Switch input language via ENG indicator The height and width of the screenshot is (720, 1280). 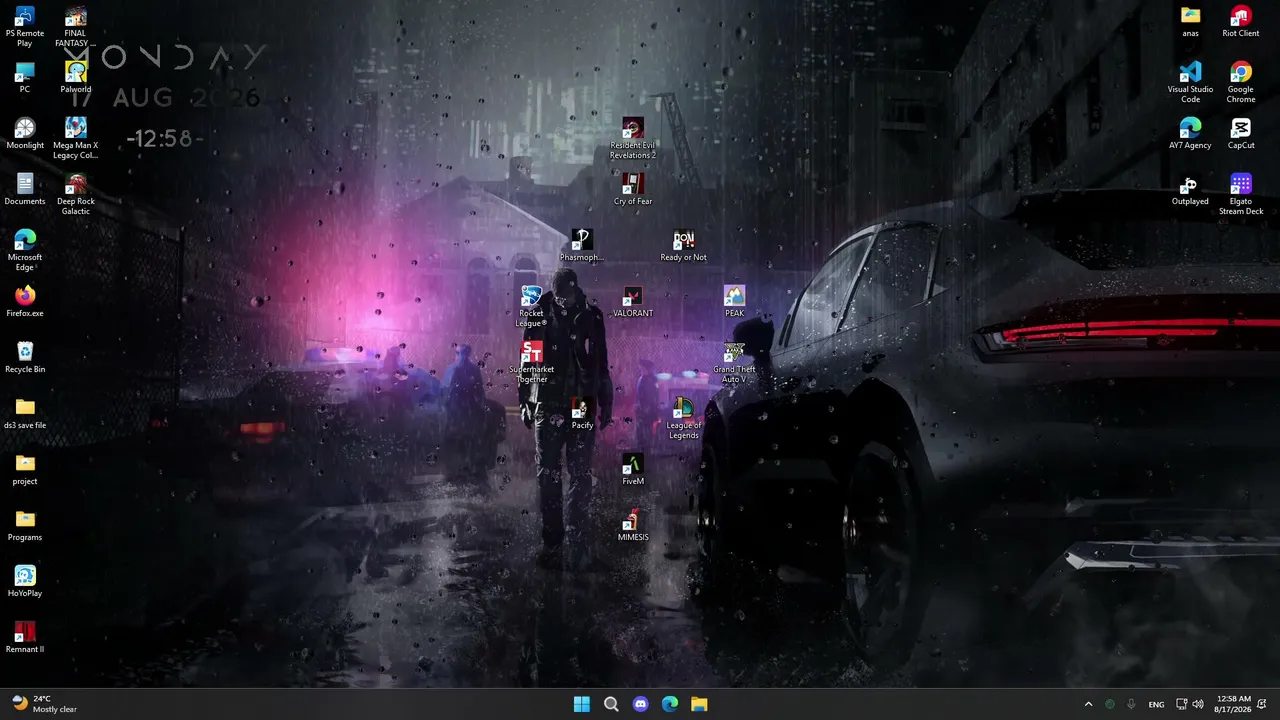1156,704
